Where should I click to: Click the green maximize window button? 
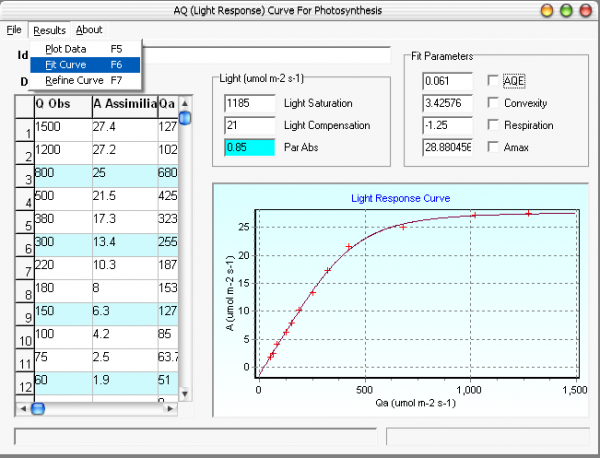click(566, 10)
